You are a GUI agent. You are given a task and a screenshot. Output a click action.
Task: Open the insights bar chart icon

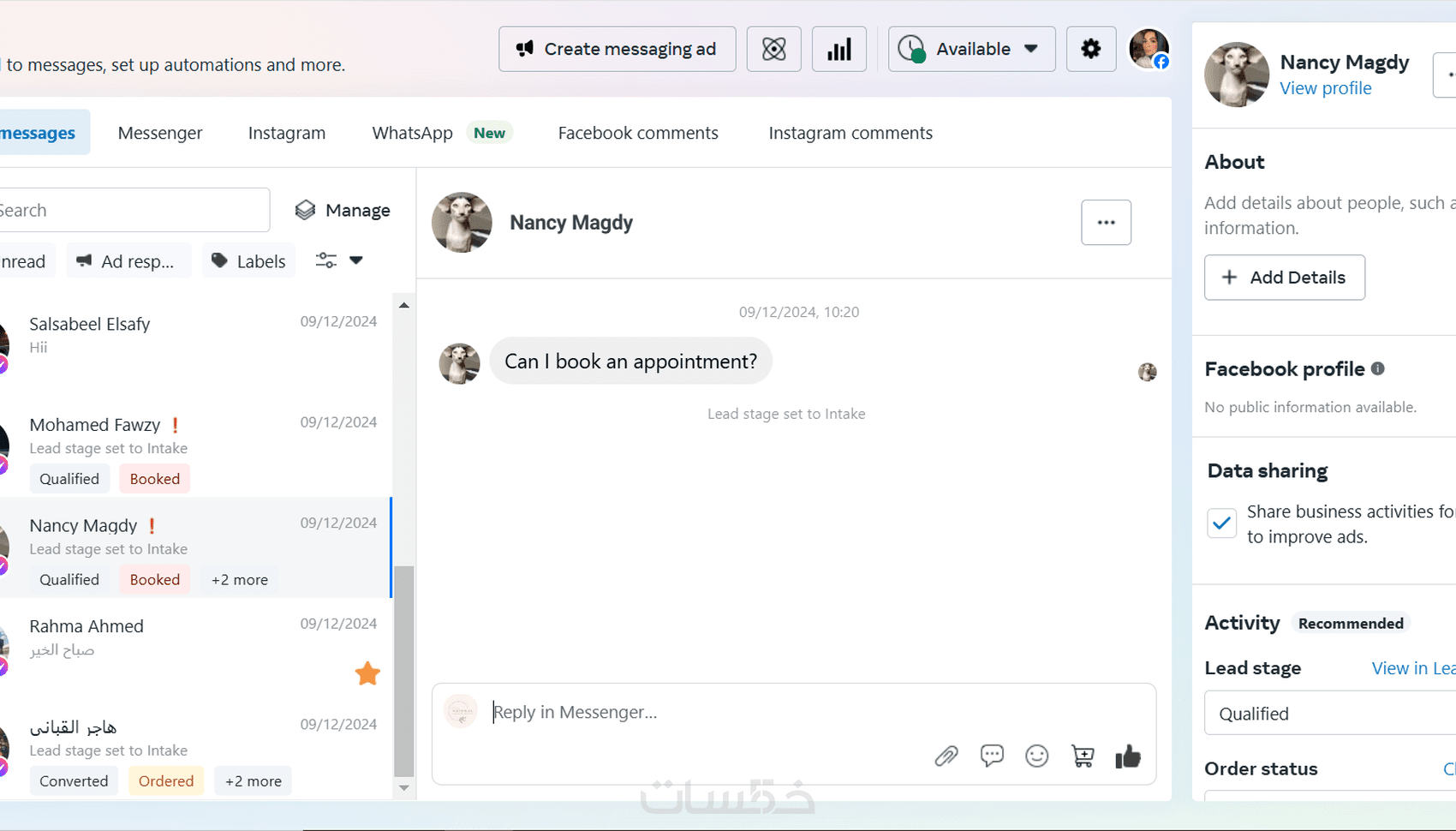click(x=839, y=49)
